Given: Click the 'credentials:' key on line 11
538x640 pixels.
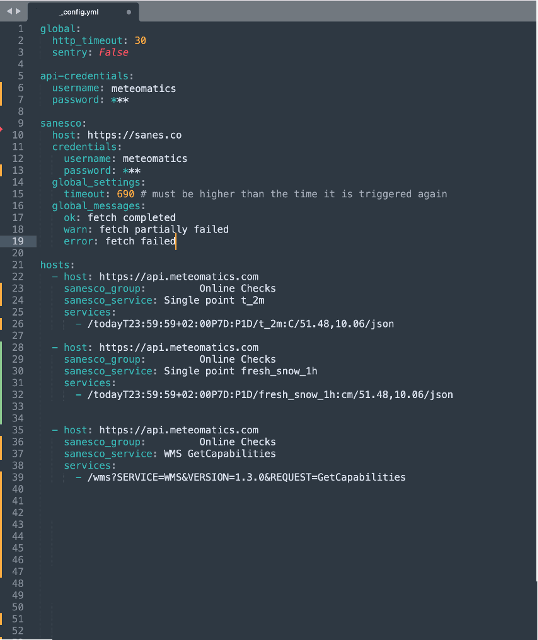Looking at the screenshot, I should click(x=87, y=147).
